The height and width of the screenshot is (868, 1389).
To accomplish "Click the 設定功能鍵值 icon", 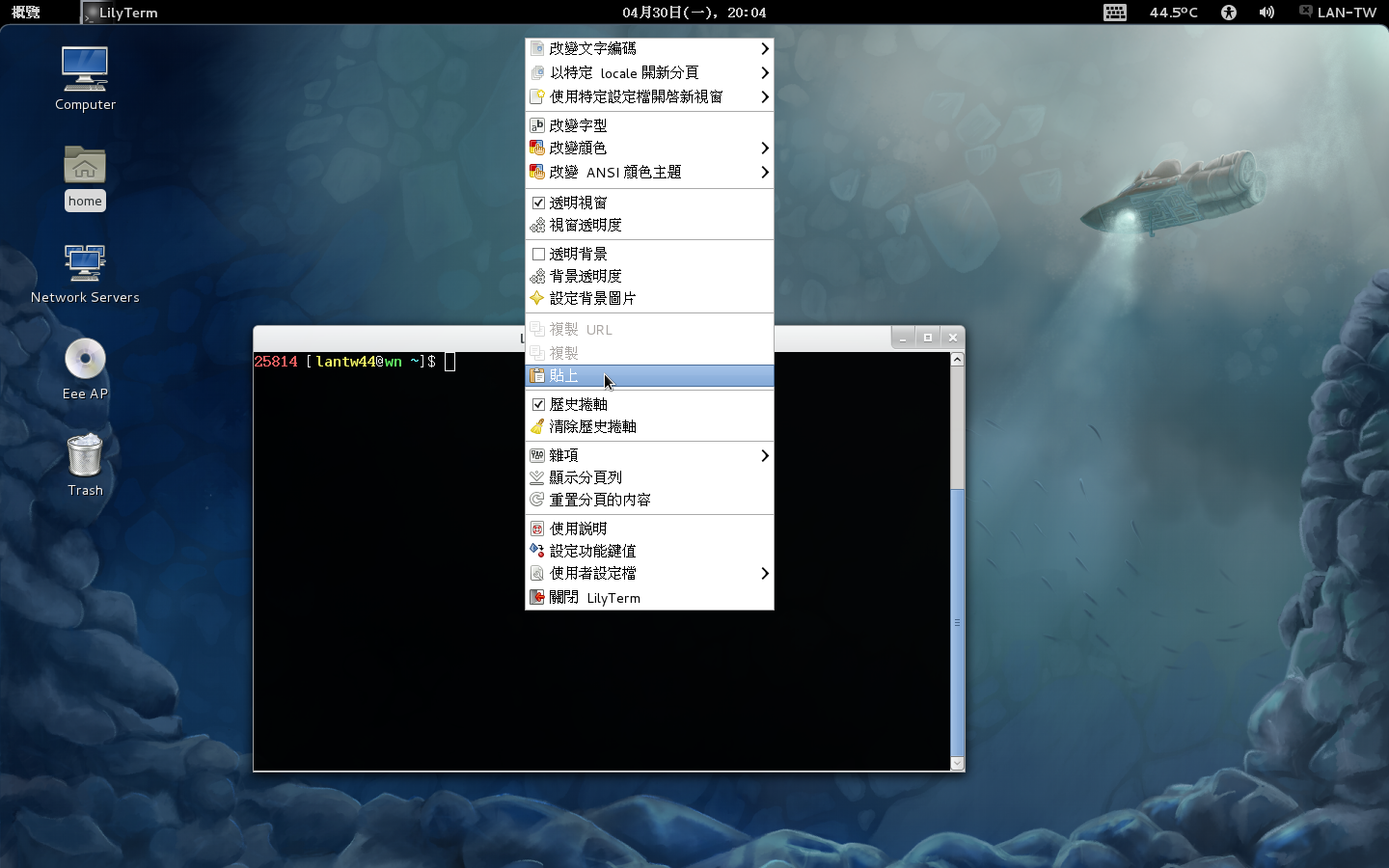I will (x=537, y=551).
